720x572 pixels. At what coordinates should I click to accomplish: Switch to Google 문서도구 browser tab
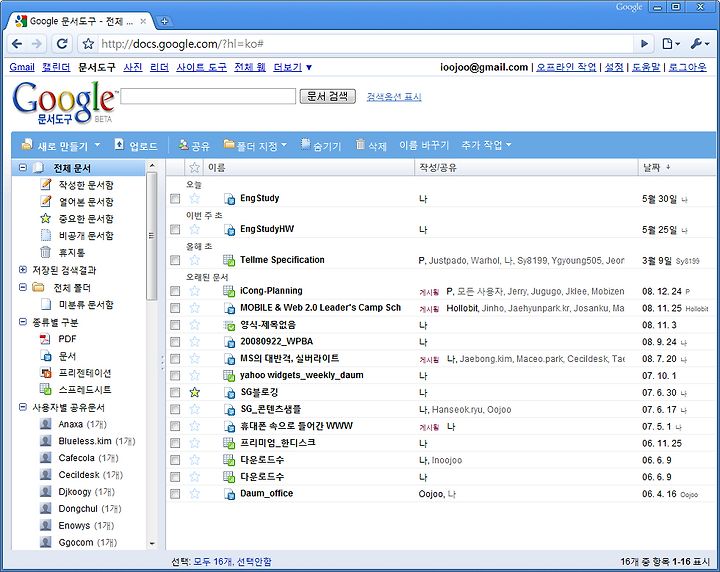pos(81,21)
